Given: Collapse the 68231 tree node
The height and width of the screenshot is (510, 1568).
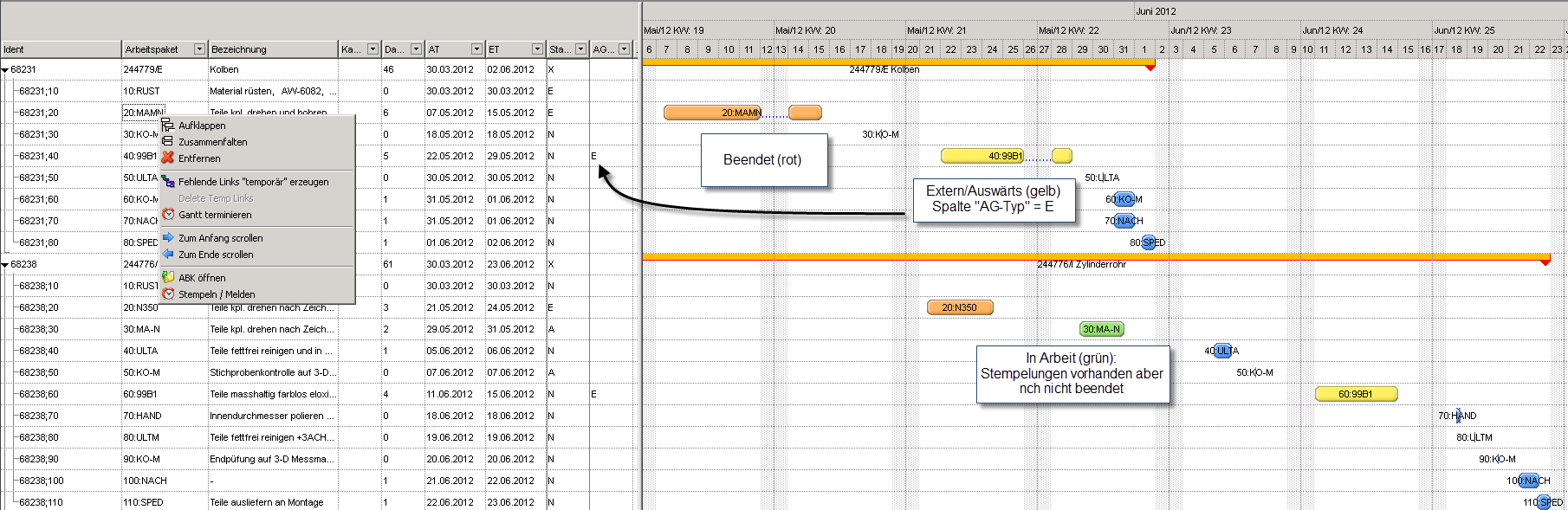Looking at the screenshot, I should pyautogui.click(x=5, y=70).
